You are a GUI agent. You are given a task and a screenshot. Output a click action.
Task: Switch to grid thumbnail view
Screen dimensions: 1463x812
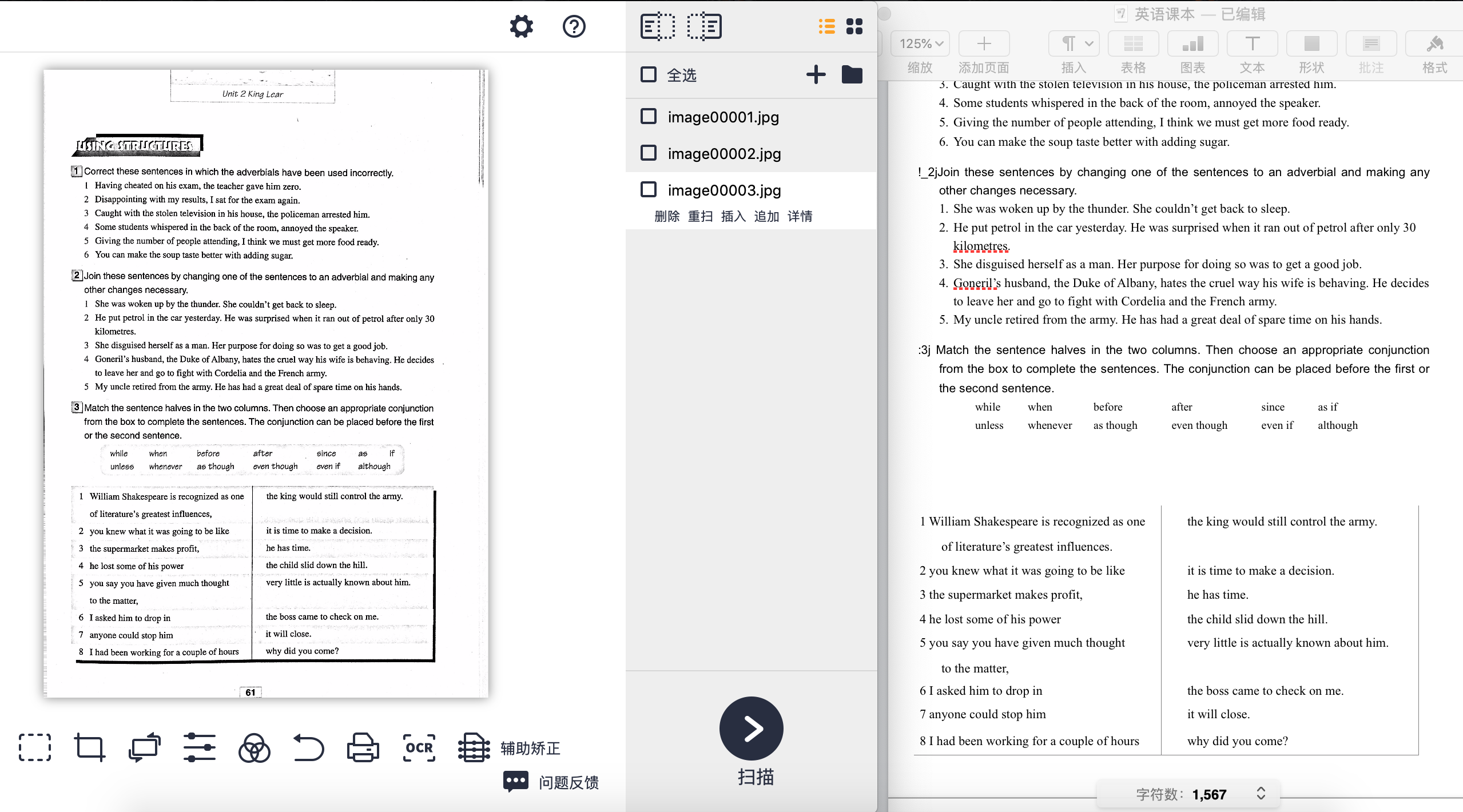854,27
